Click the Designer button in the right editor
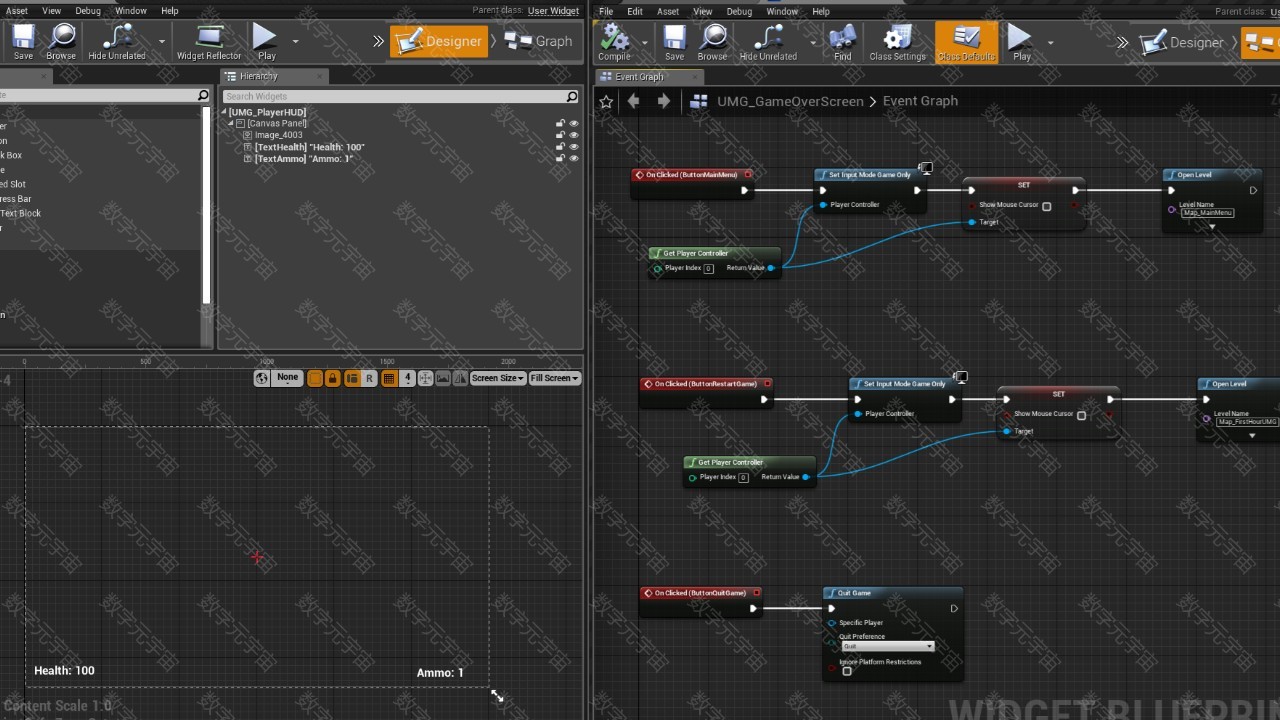 click(1184, 42)
